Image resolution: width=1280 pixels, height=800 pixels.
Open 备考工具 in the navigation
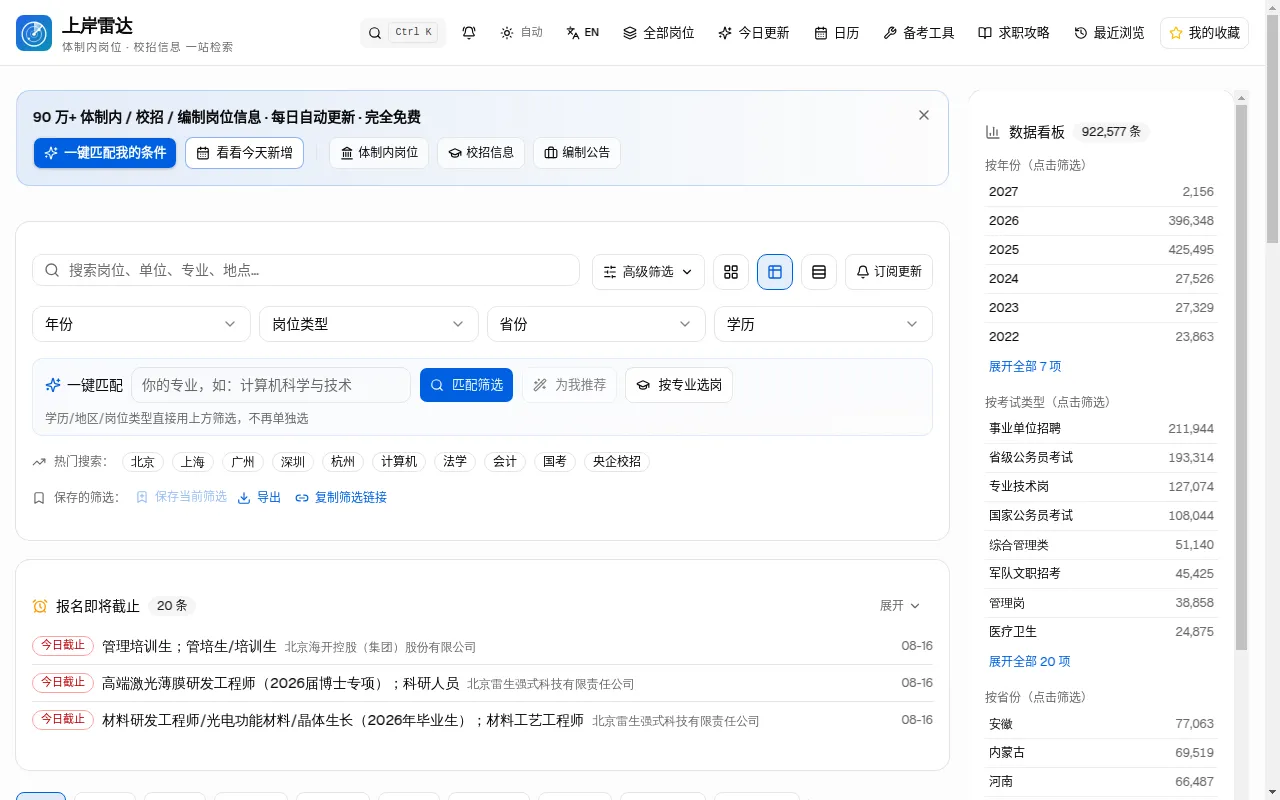click(x=918, y=33)
